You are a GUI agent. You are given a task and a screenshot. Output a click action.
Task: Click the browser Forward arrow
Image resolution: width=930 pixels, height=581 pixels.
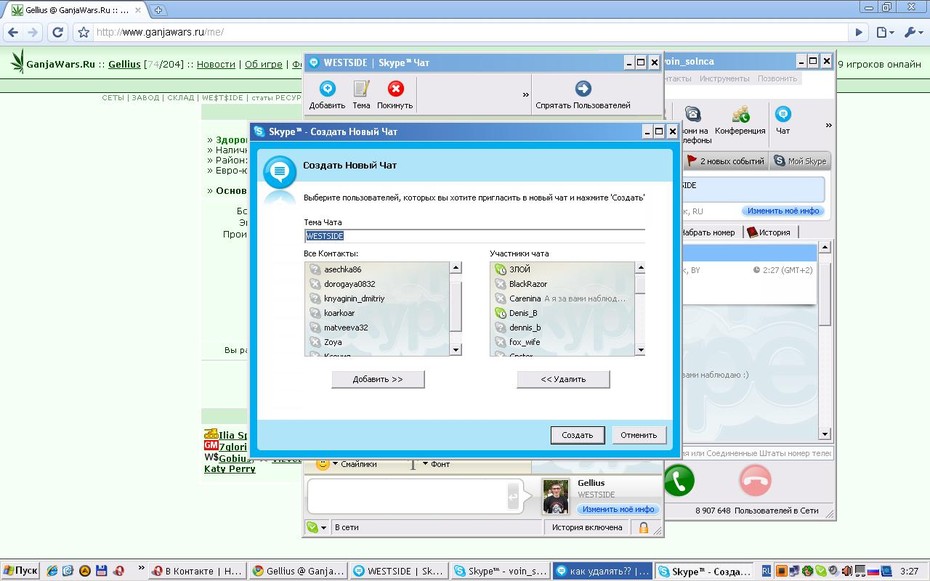pos(33,32)
